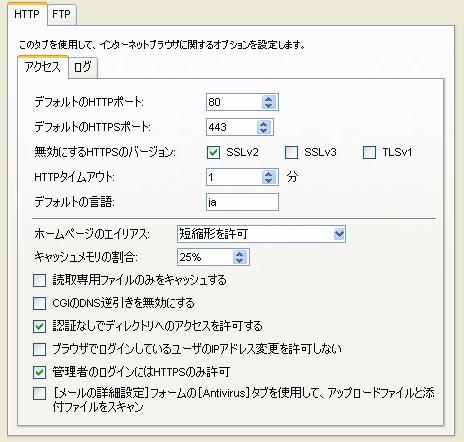Screen dimensions: 464x442
Task: Check 読取専用ファイルのみをキャッシュする option
Action: pyautogui.click(x=39, y=280)
